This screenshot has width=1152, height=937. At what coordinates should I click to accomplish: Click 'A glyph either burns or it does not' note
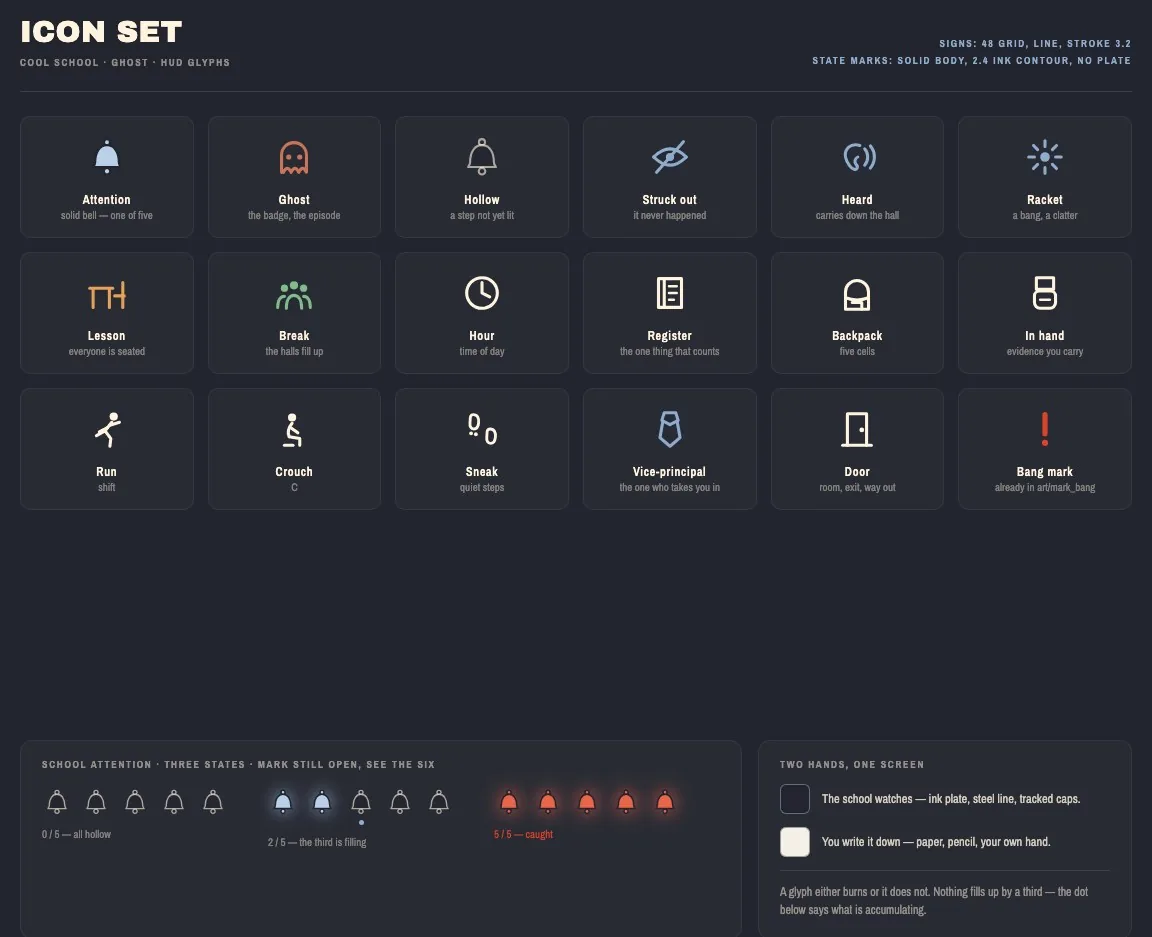point(933,900)
